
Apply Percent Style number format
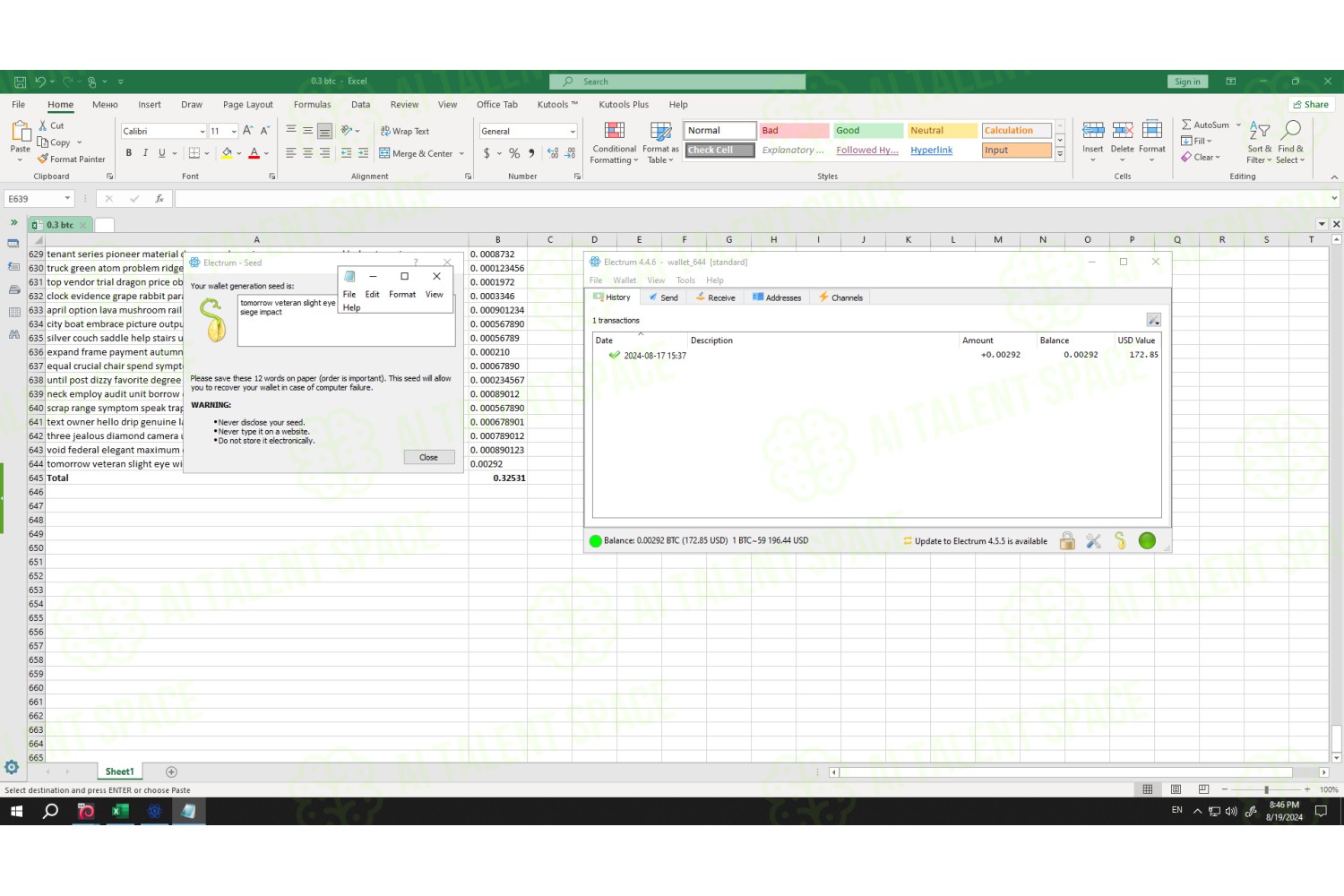point(514,153)
